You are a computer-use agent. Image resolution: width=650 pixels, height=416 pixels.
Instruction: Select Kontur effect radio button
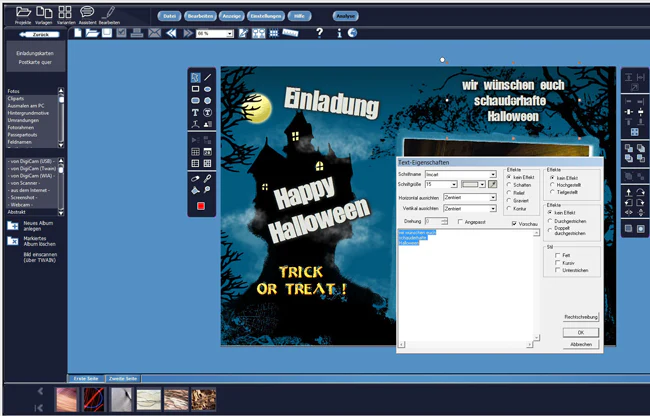point(509,208)
